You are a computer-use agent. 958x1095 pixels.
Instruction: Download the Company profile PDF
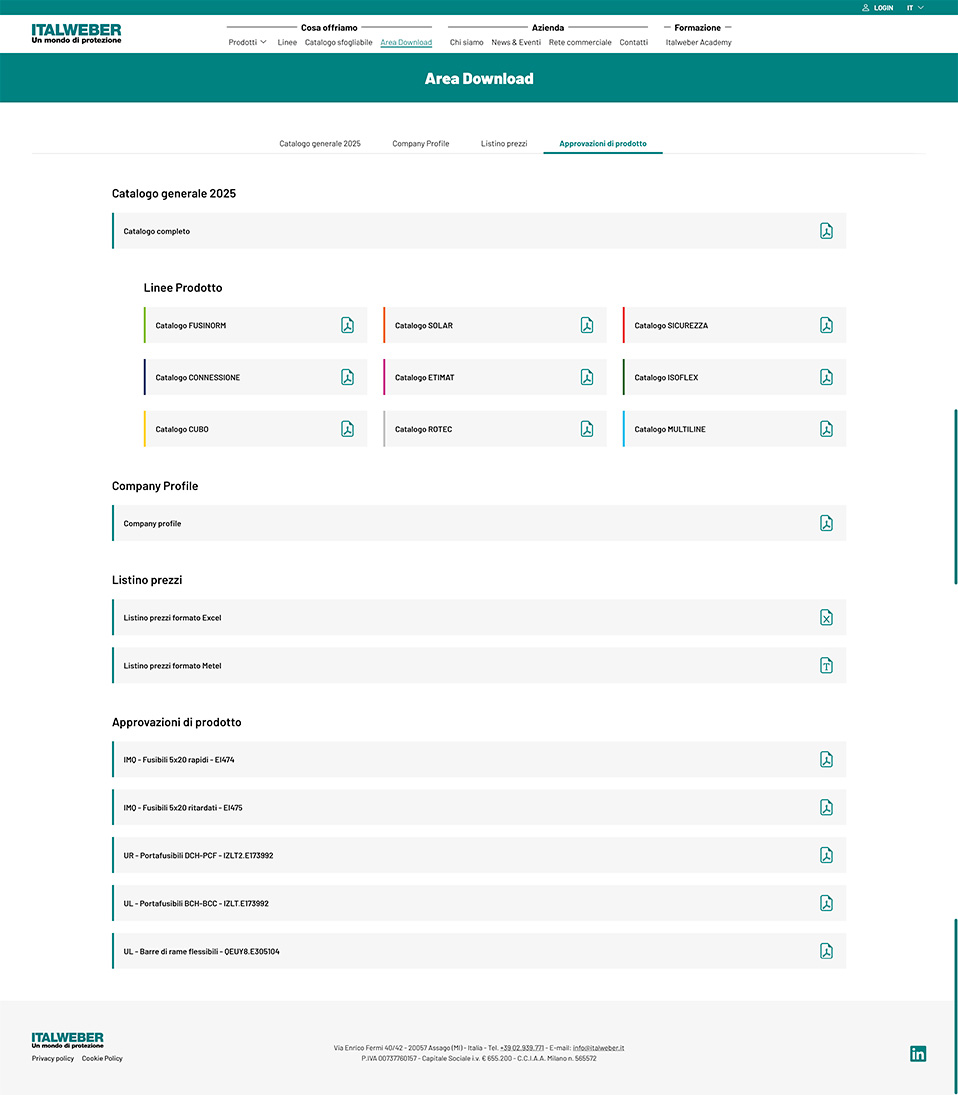tap(826, 523)
